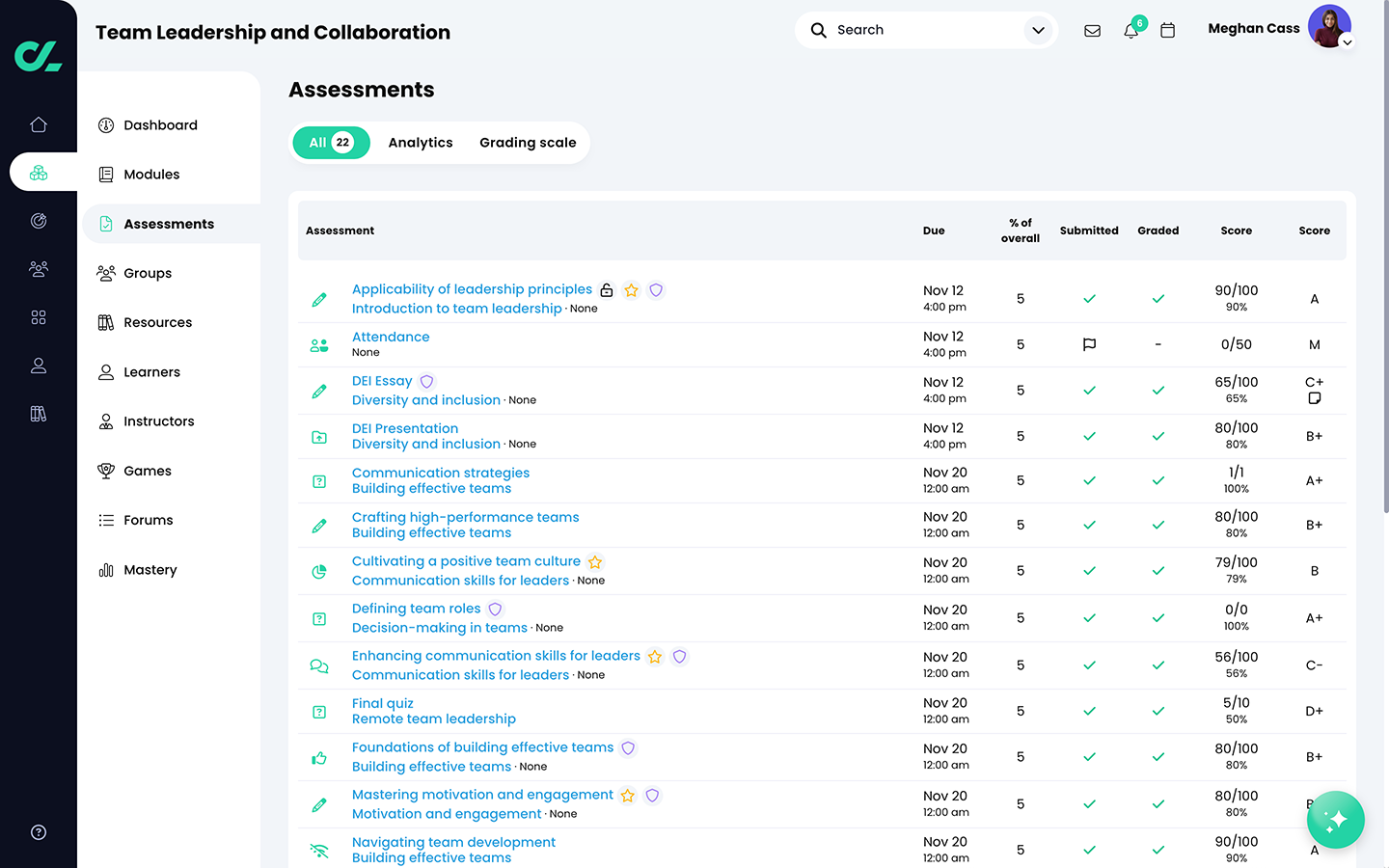The width and height of the screenshot is (1389, 868).
Task: Switch to the Analytics tab
Action: (420, 142)
